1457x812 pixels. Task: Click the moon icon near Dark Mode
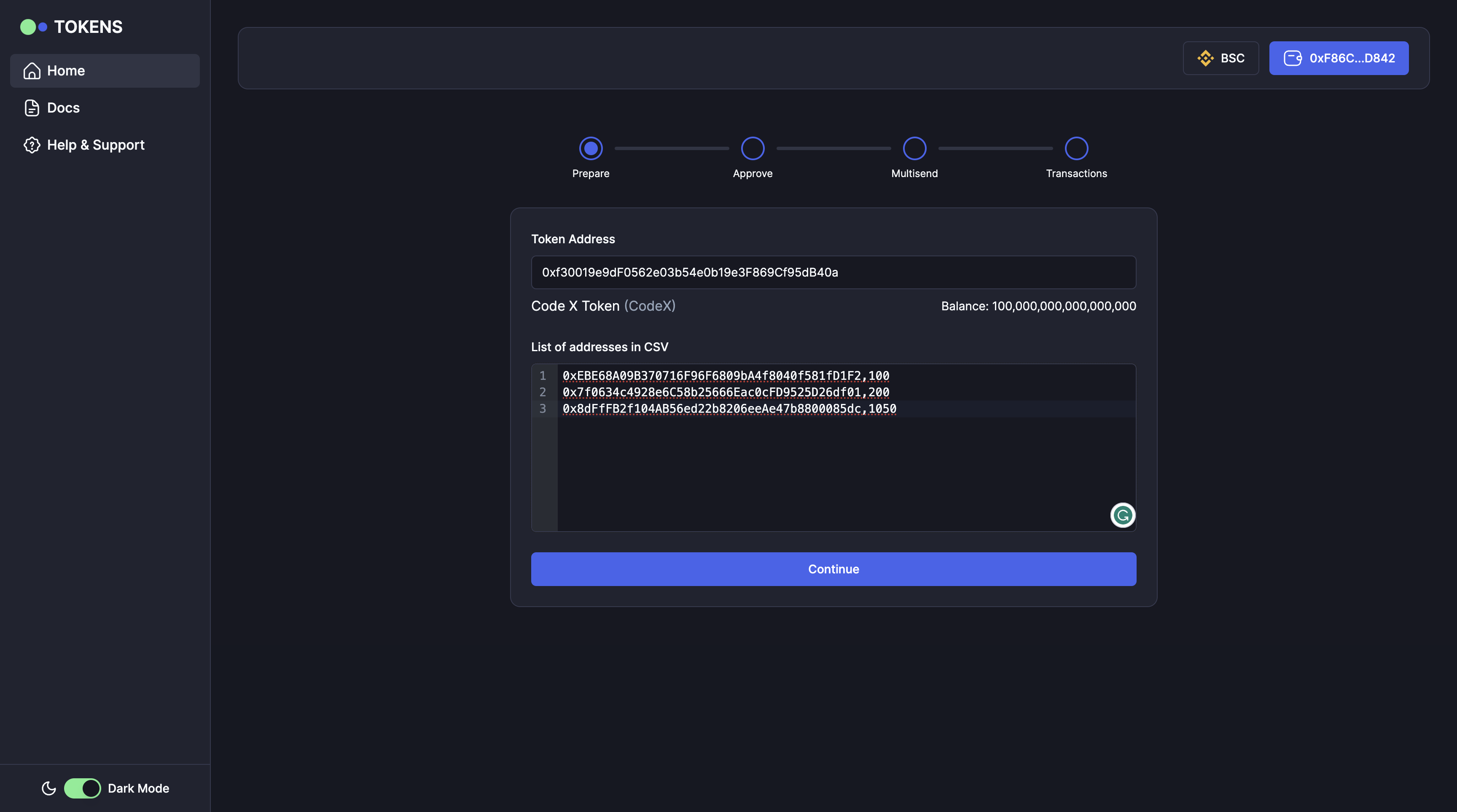click(49, 788)
